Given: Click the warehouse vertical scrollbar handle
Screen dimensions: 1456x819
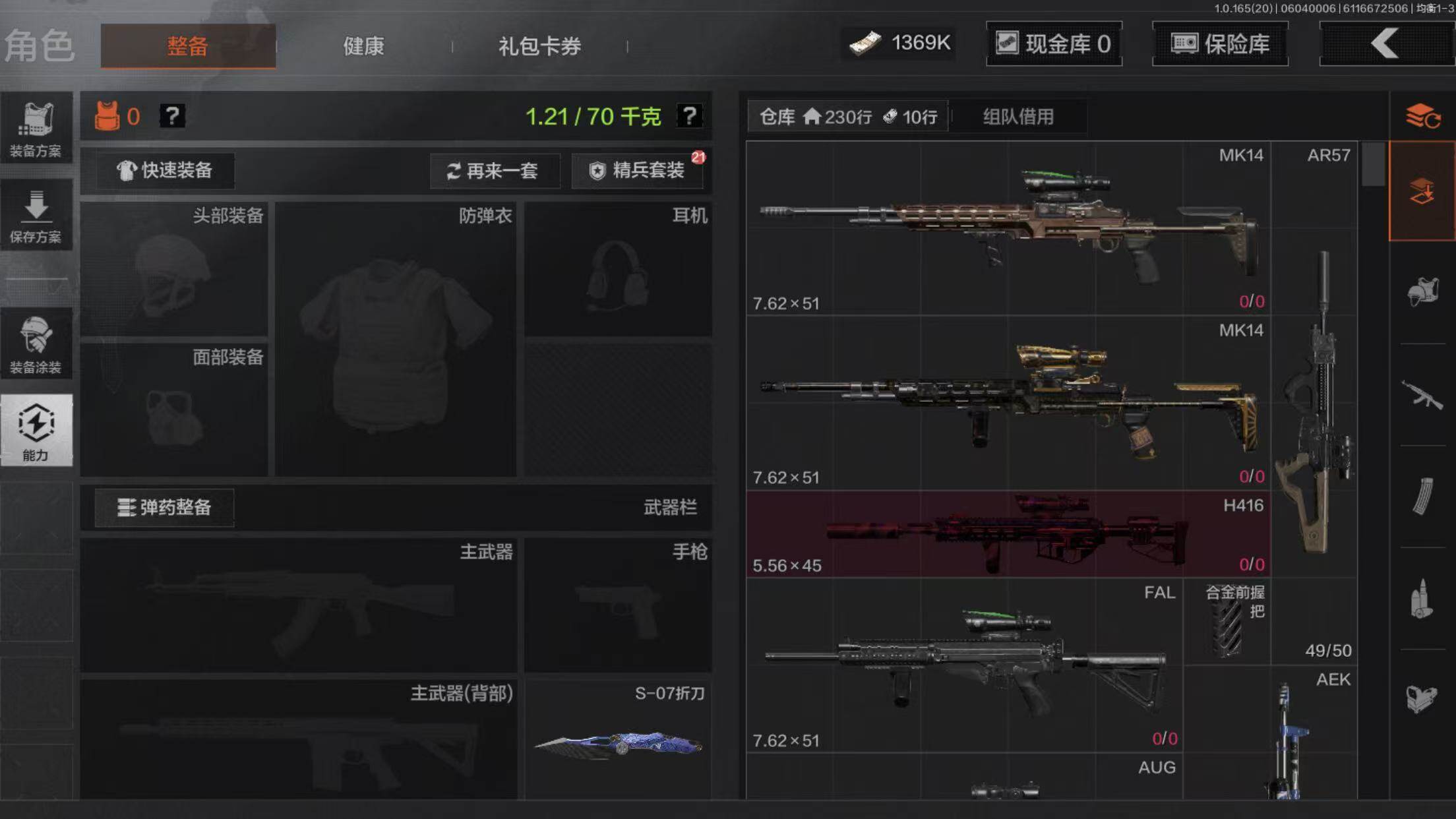Looking at the screenshot, I should coord(1373,164).
